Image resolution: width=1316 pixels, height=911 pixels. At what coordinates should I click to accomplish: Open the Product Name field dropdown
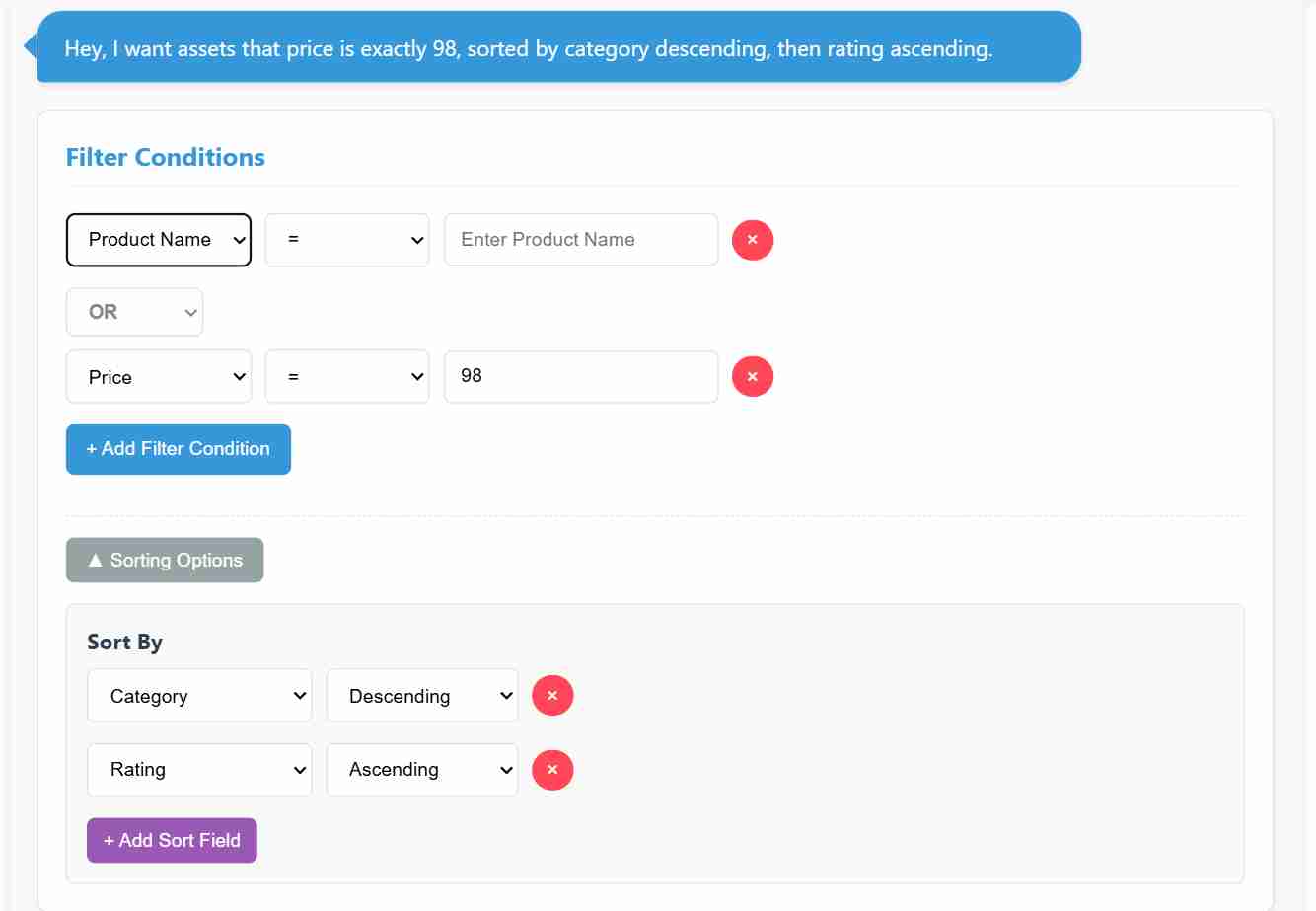(x=159, y=240)
